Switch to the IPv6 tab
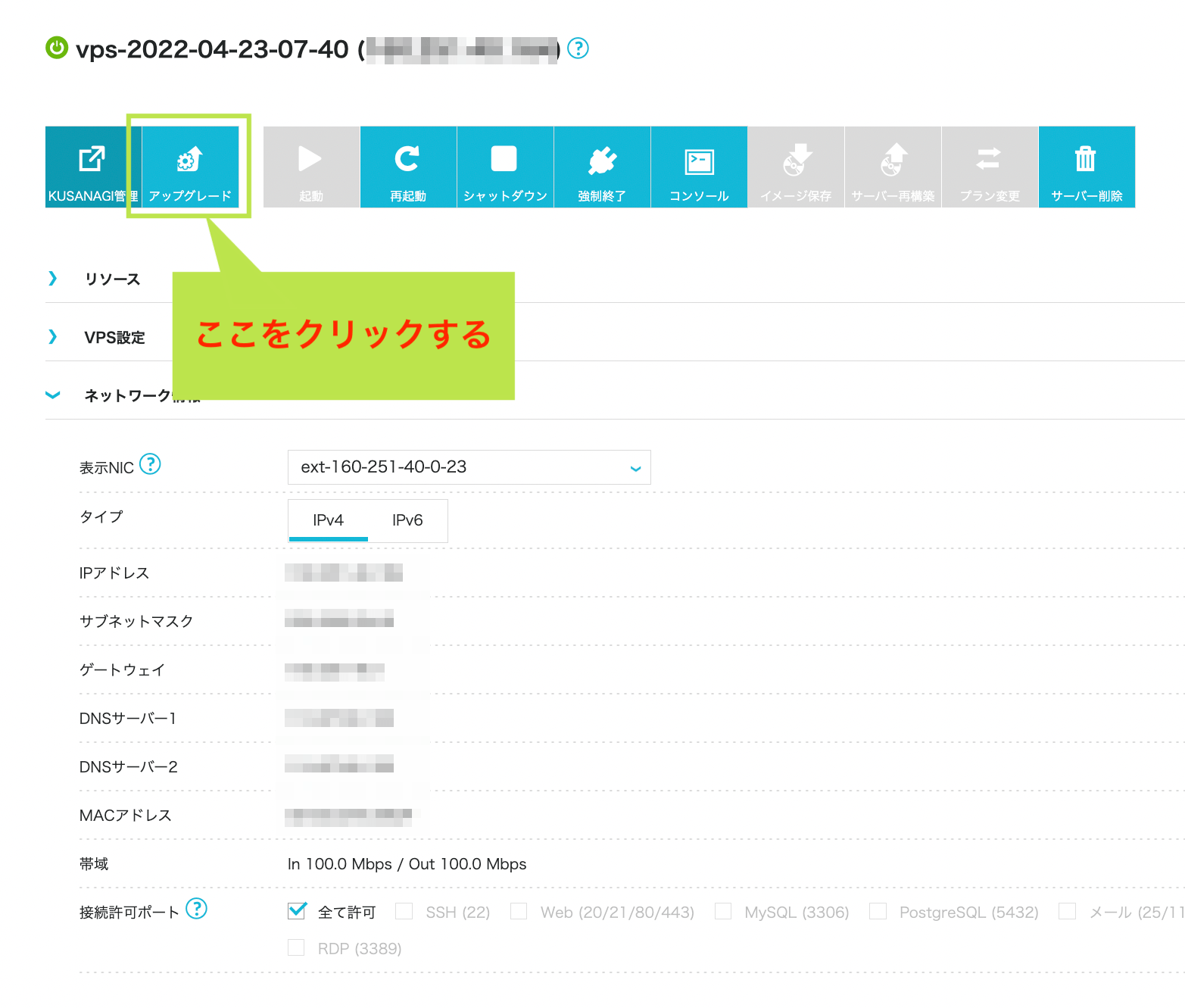1185x1008 pixels. click(407, 520)
